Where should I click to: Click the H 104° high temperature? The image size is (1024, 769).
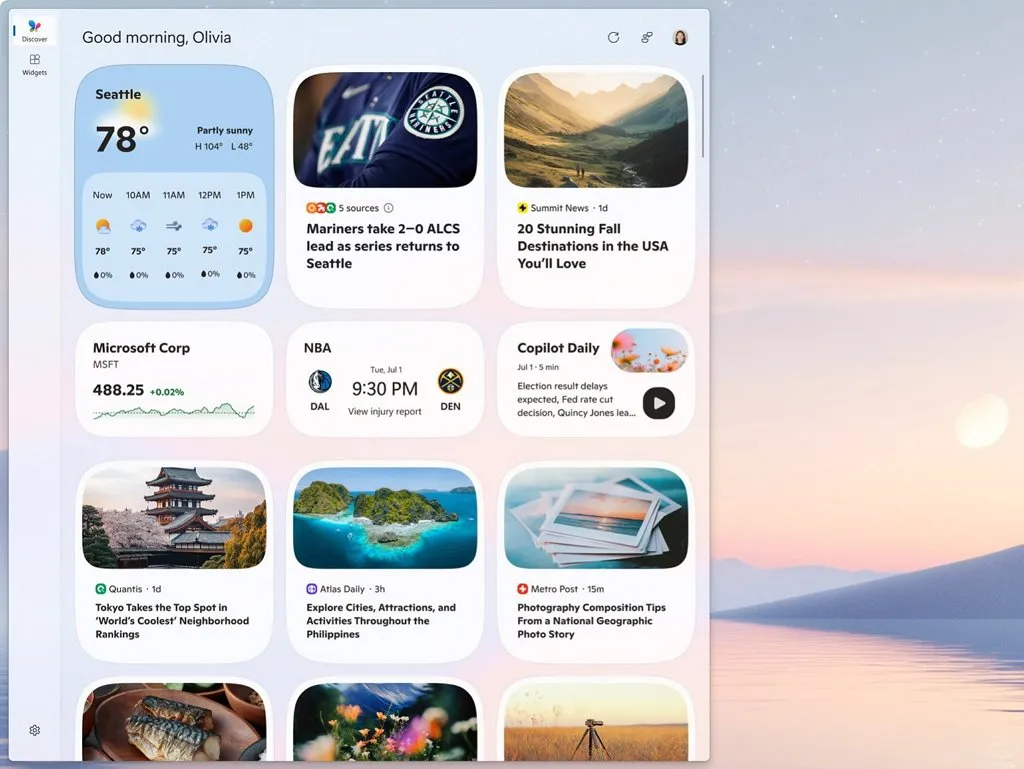pos(209,146)
